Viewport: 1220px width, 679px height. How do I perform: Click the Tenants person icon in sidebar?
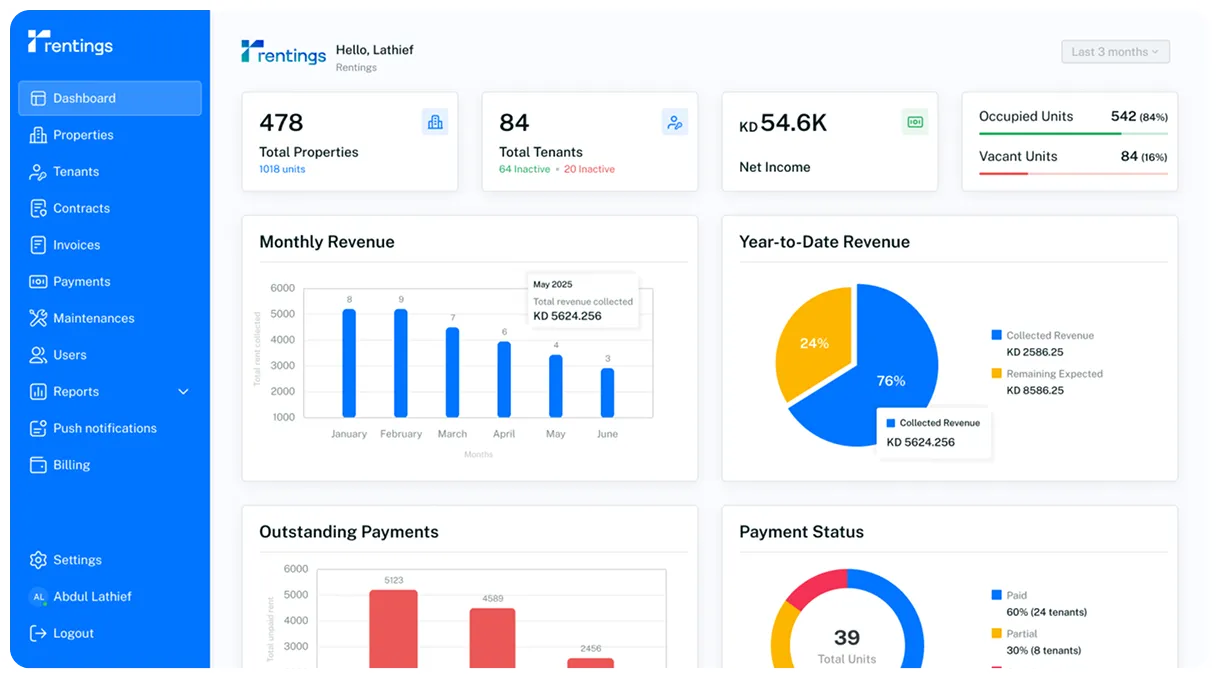click(x=38, y=172)
